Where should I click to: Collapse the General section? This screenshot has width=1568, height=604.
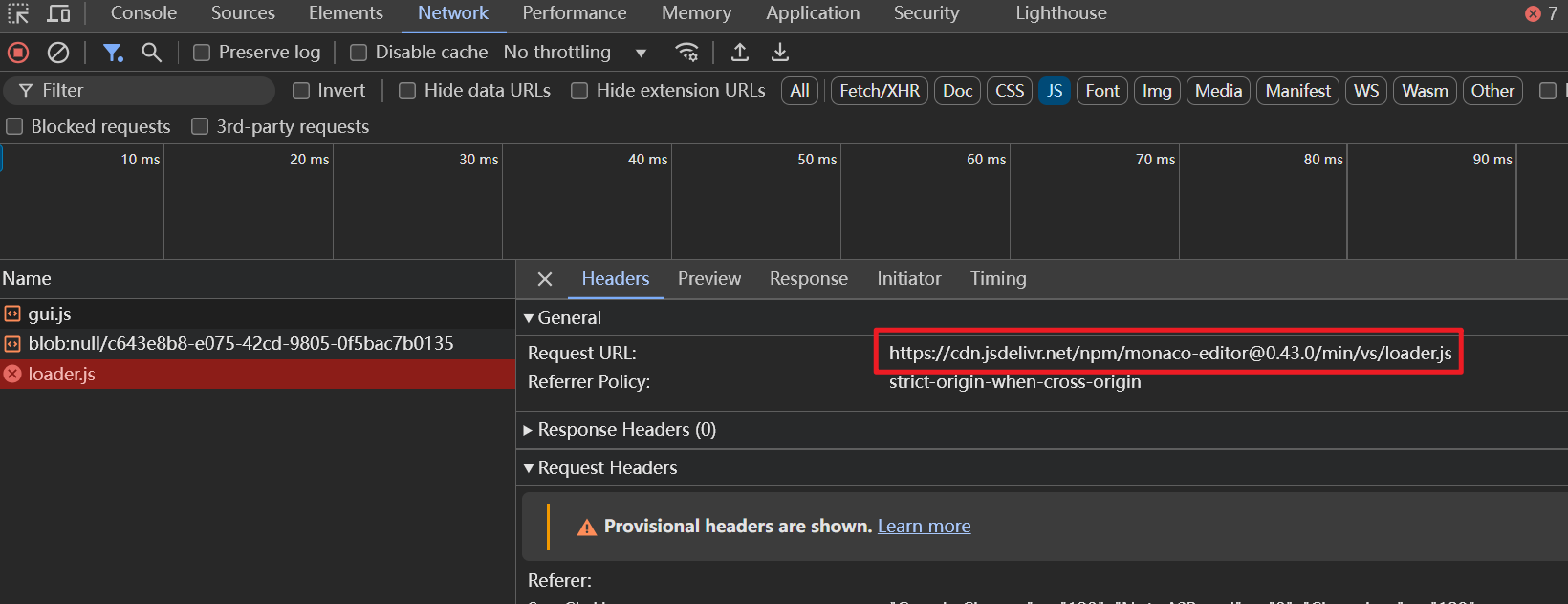tap(562, 317)
